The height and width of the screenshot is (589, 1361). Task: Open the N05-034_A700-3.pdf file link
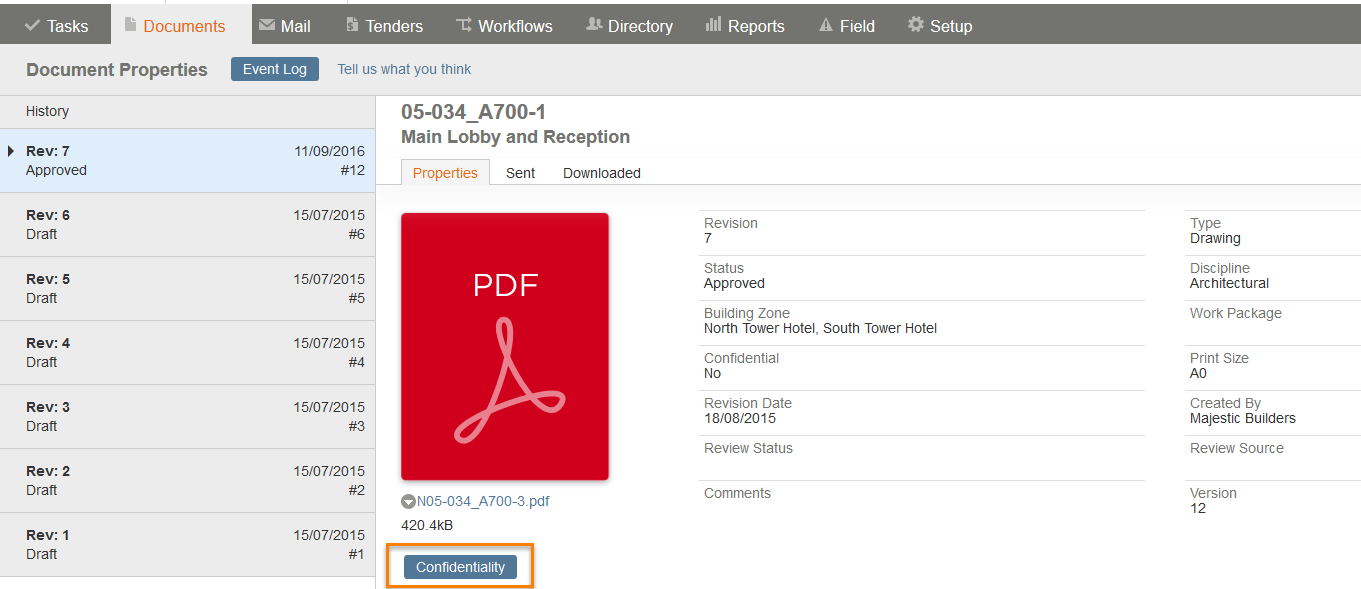point(483,502)
